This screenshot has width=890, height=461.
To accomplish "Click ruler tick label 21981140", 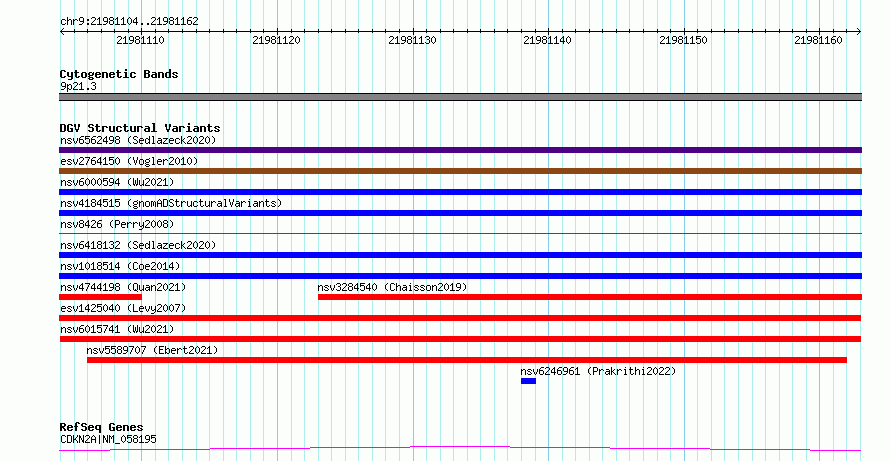I will click(547, 40).
